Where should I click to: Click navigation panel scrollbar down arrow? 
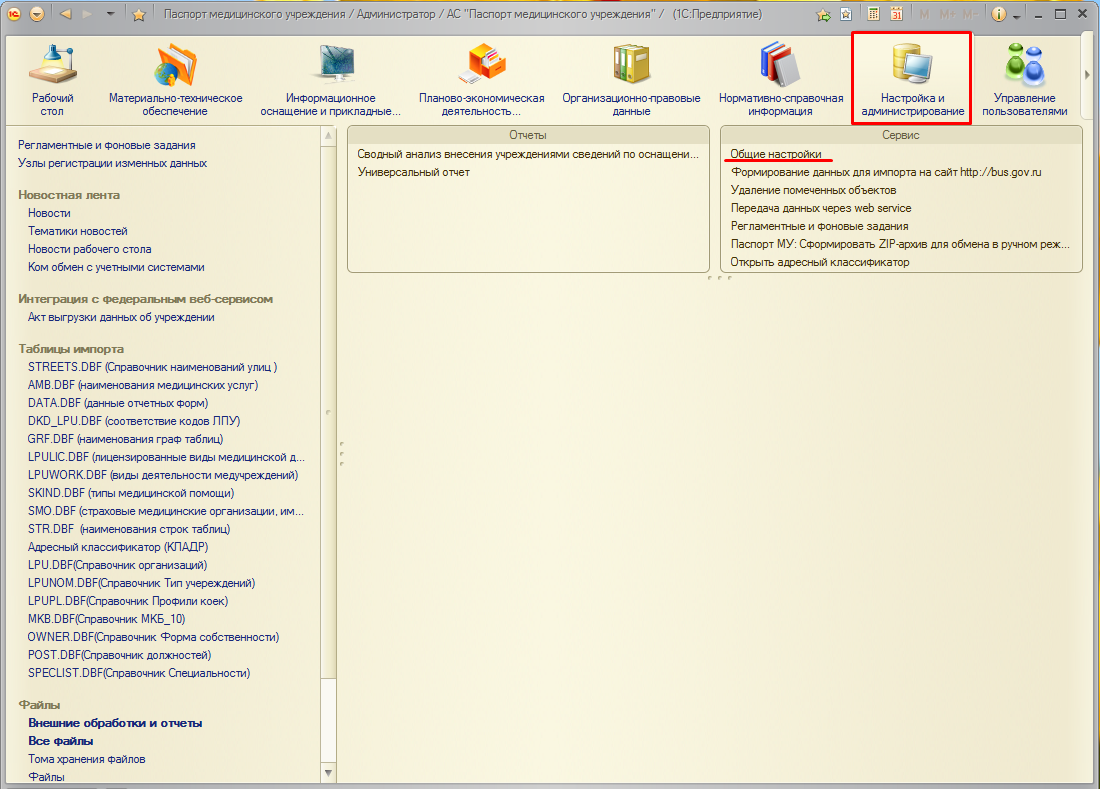[329, 773]
